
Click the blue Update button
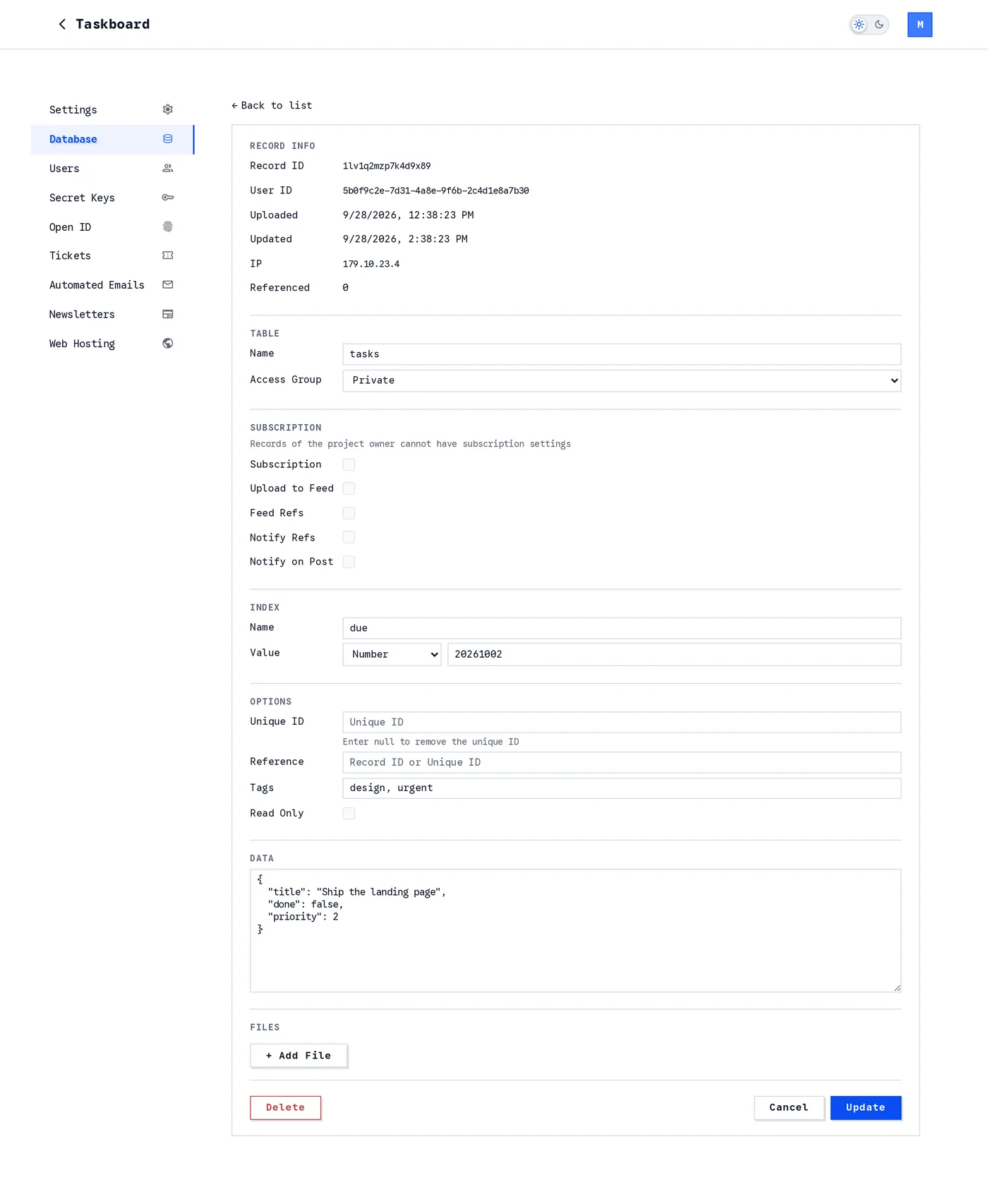866,1108
